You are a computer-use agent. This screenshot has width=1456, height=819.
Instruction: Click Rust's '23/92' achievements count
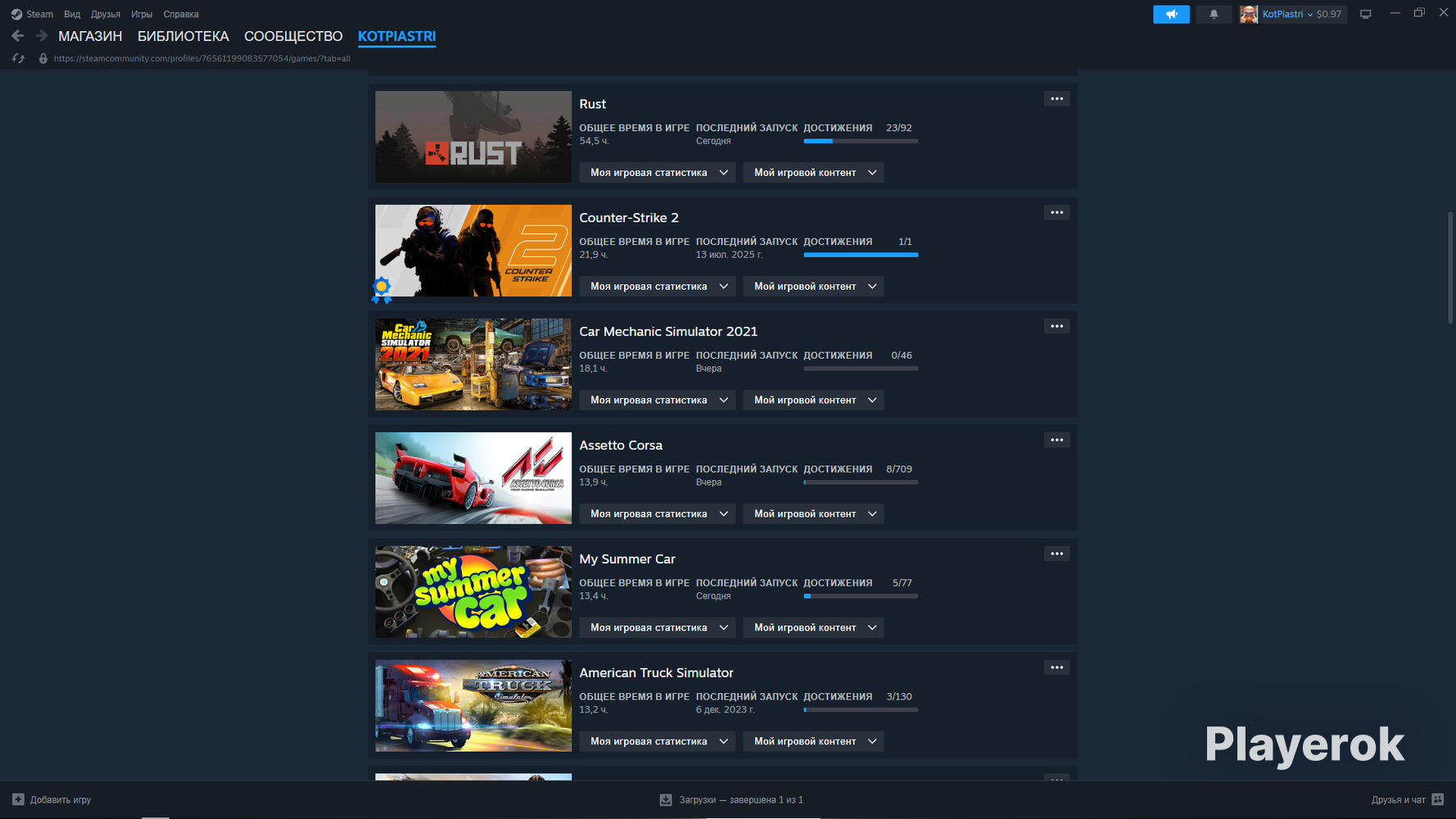tap(898, 128)
